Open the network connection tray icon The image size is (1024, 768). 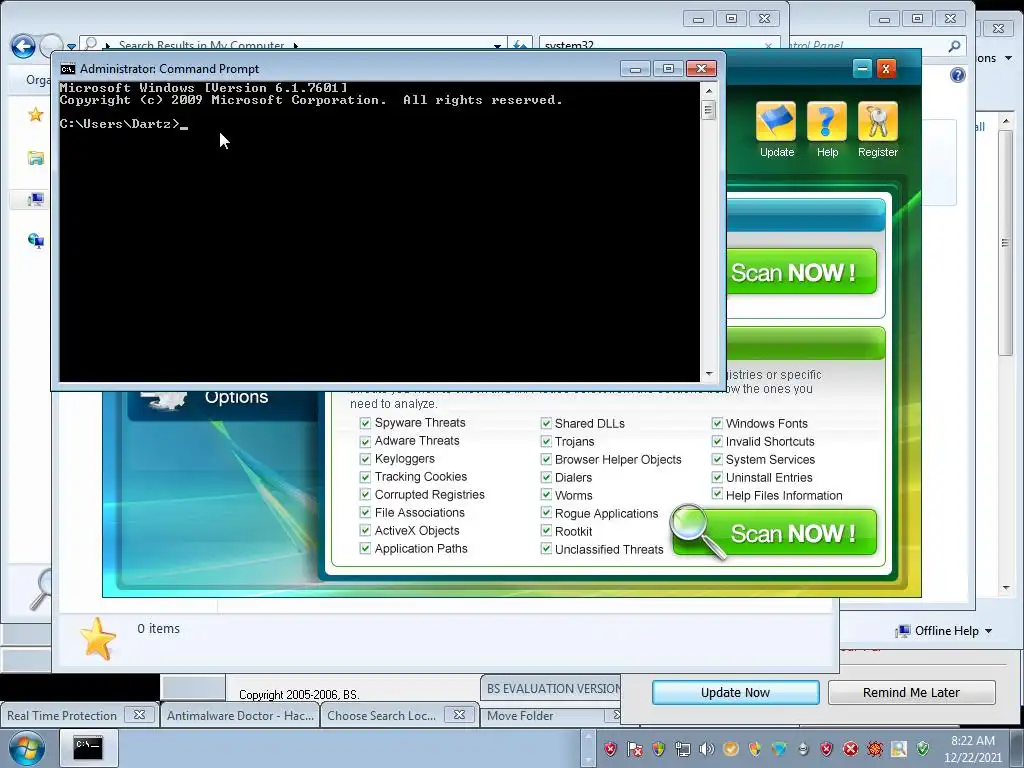coord(682,748)
